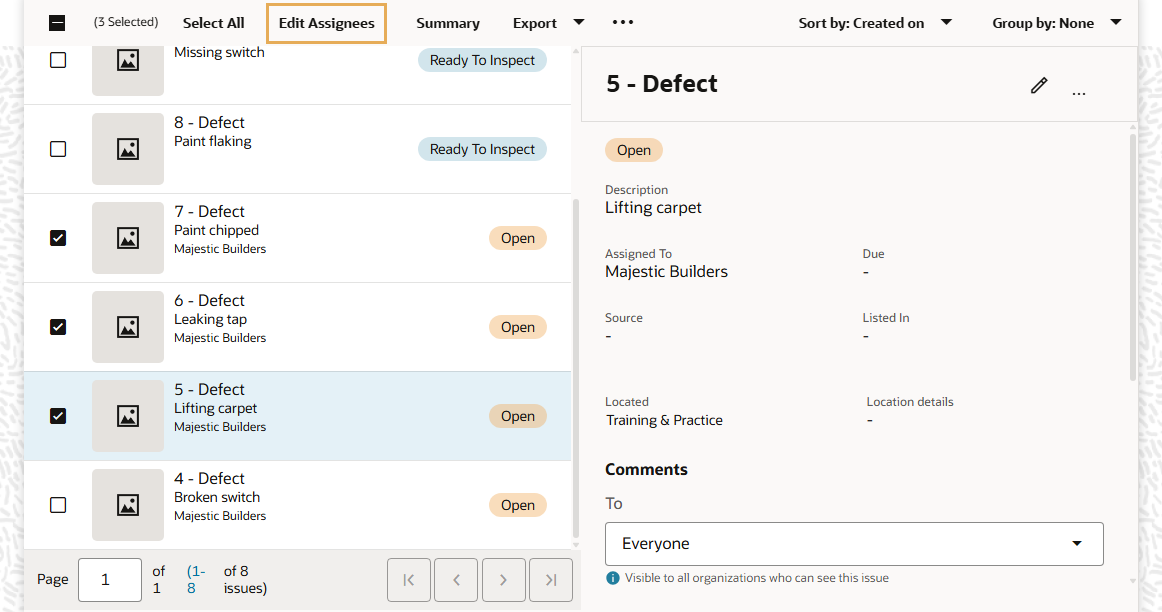Open the toolbar overflow ellipsis menu
Screen dimensions: 1162x612
[x=623, y=23]
